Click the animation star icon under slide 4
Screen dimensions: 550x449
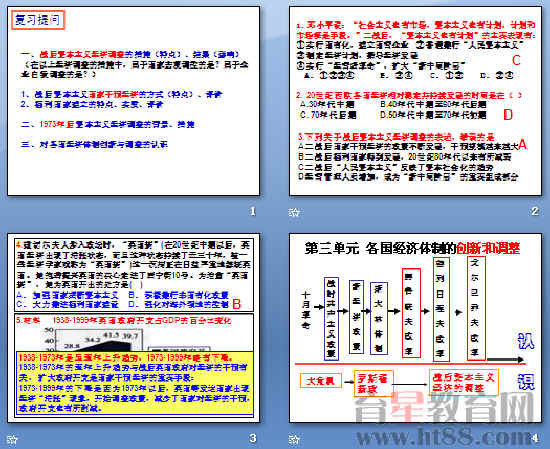[x=294, y=439]
